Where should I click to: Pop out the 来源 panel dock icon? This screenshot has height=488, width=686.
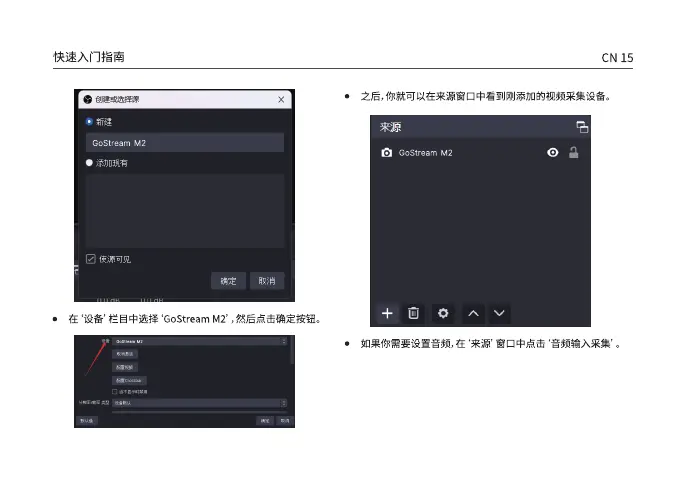point(581,128)
